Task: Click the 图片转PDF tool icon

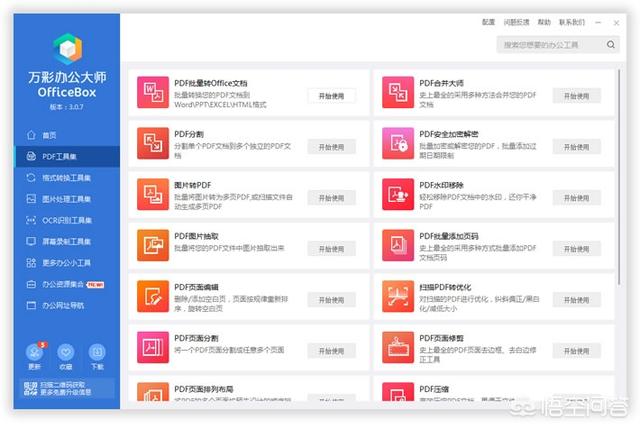Action: pos(153,192)
